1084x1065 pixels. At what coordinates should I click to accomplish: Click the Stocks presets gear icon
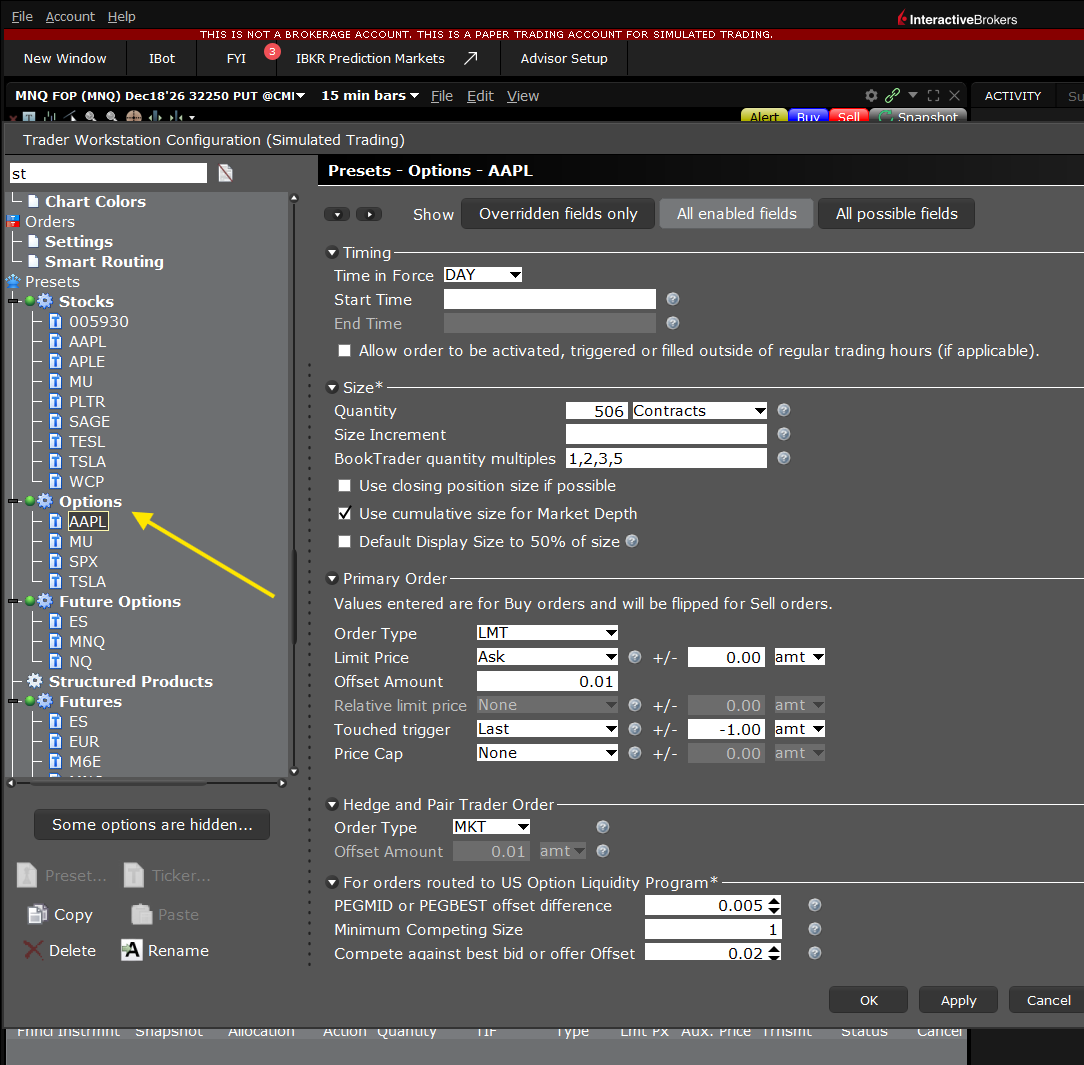45,301
